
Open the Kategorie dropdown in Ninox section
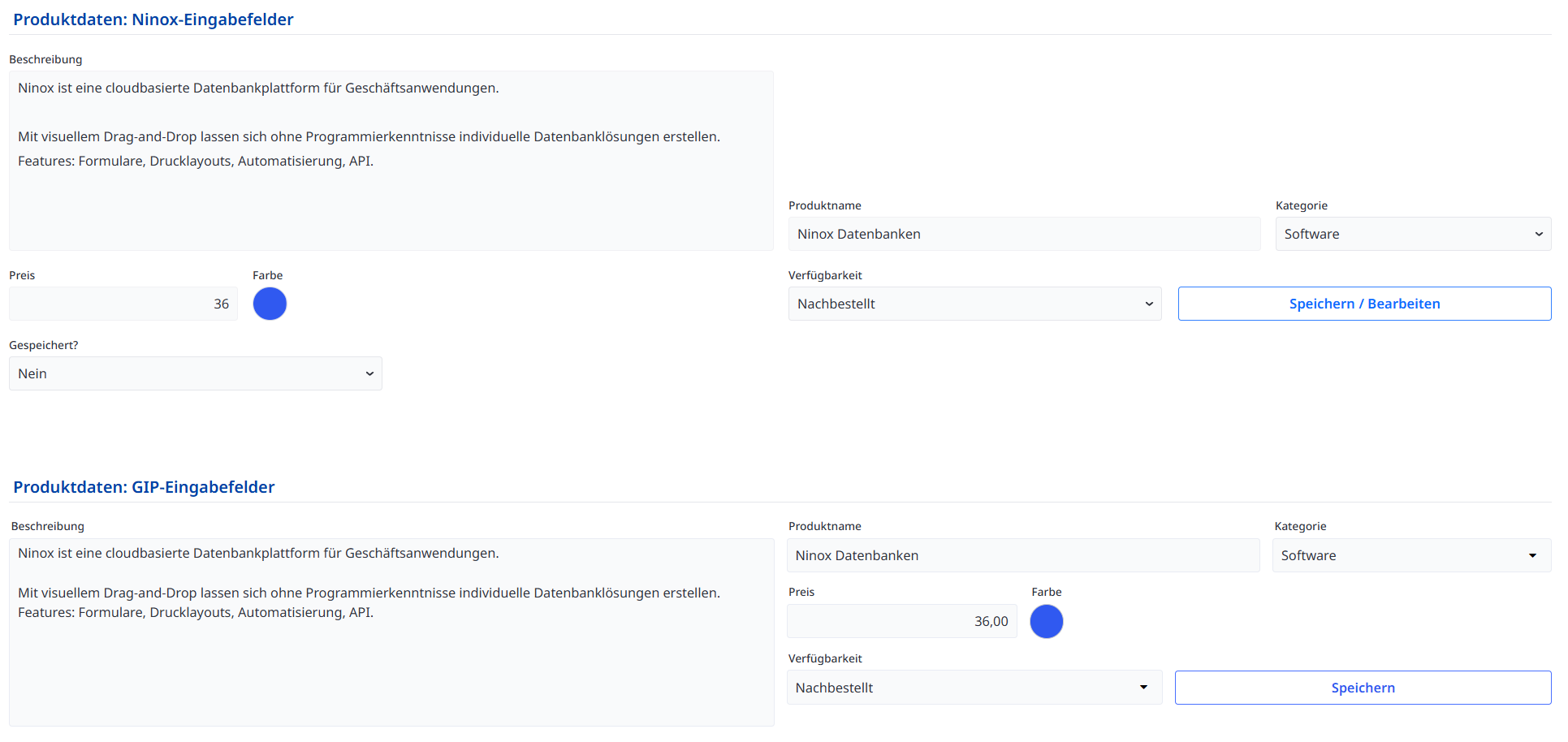[1413, 234]
